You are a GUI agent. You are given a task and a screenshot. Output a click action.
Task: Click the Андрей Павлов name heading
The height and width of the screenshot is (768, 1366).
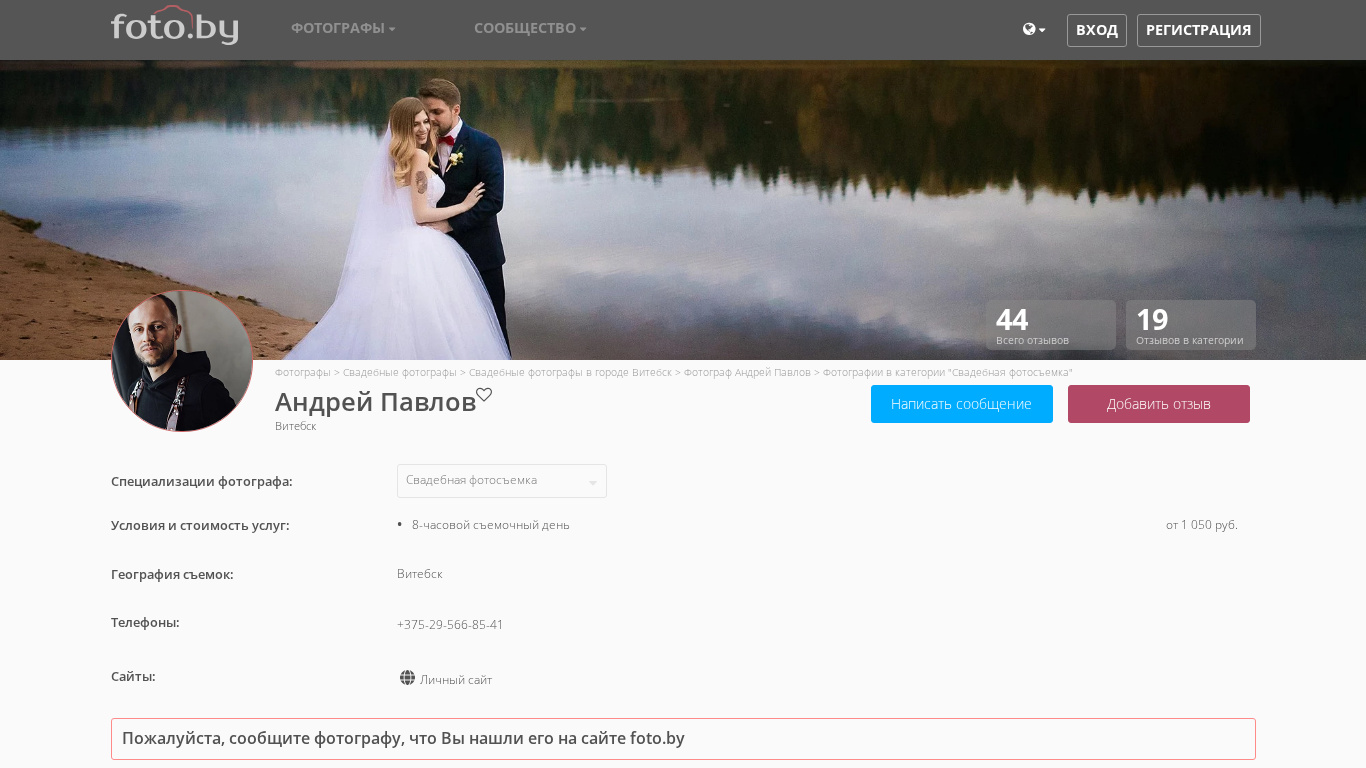click(375, 402)
